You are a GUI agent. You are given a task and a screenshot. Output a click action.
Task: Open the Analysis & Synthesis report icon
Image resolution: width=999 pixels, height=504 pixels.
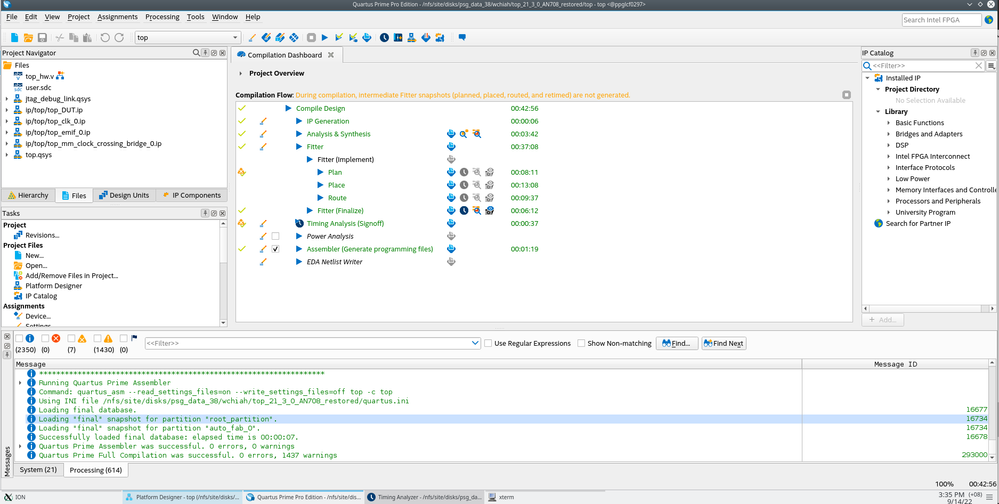coord(451,134)
